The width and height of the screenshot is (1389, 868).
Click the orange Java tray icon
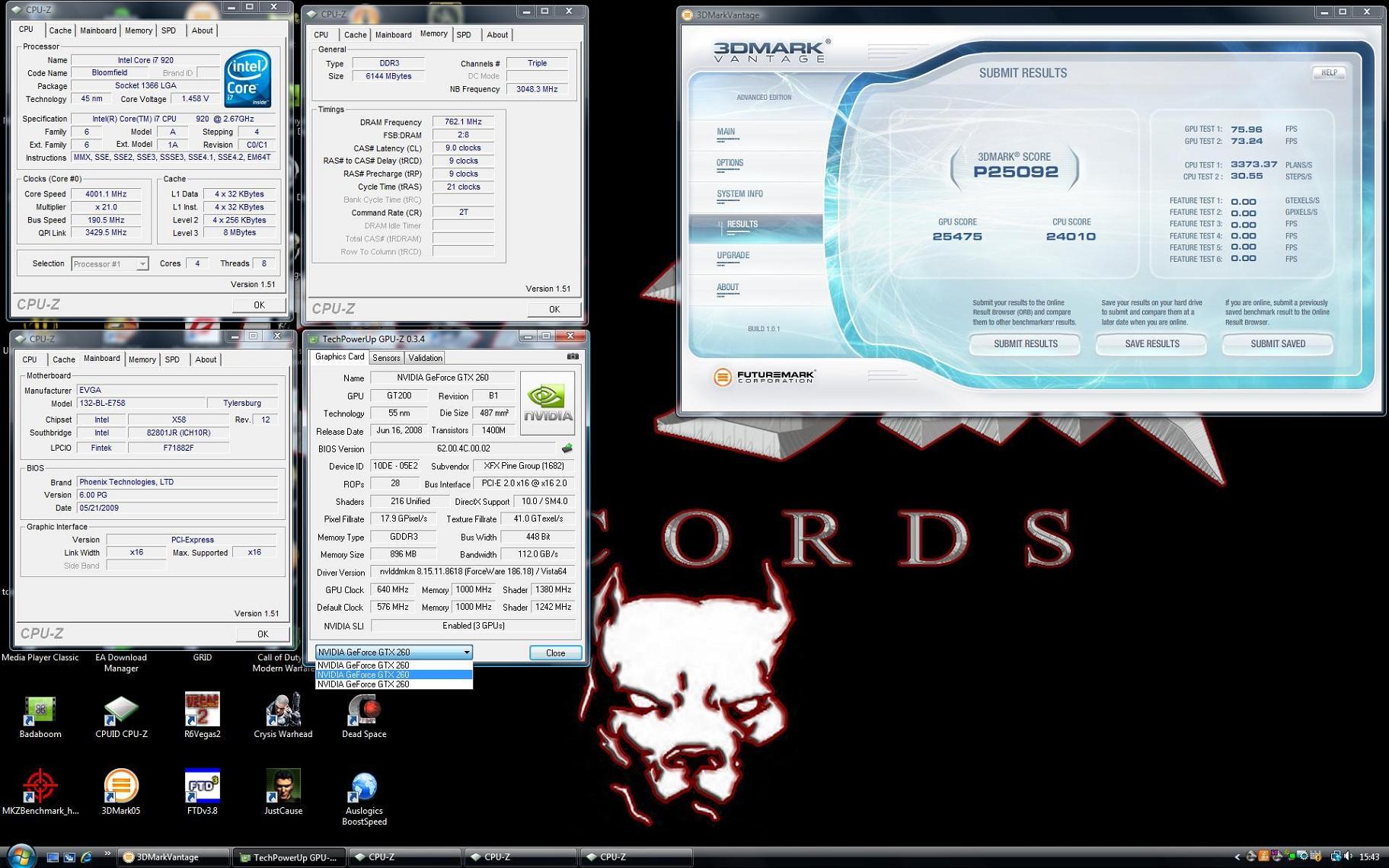click(1264, 857)
